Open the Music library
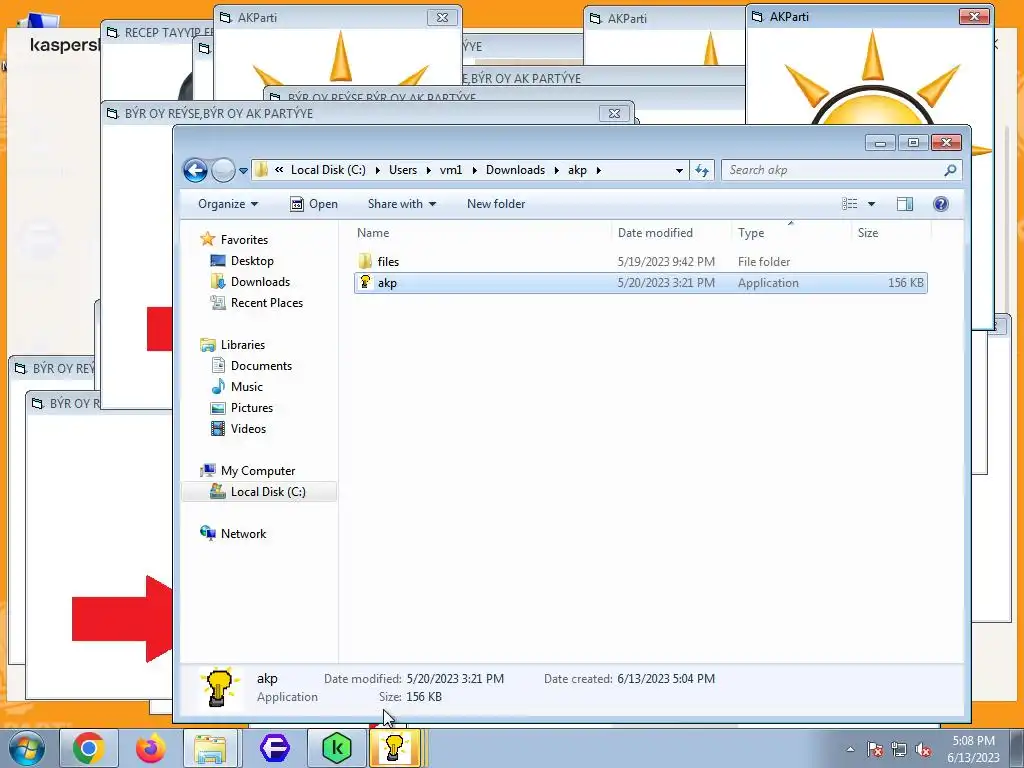This screenshot has height=768, width=1024. pyautogui.click(x=246, y=387)
